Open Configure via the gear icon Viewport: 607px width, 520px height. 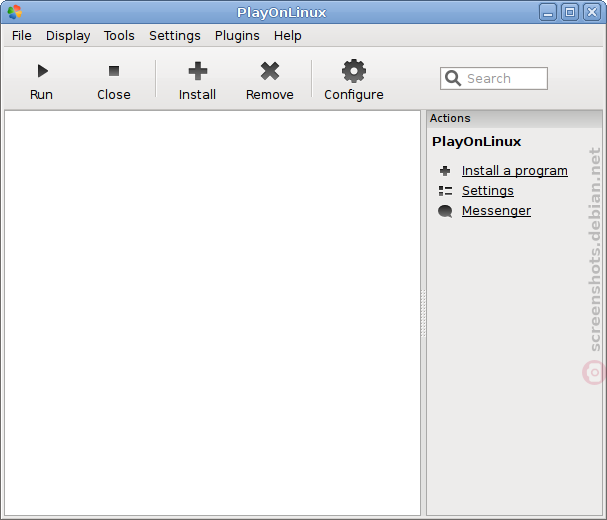pos(354,71)
